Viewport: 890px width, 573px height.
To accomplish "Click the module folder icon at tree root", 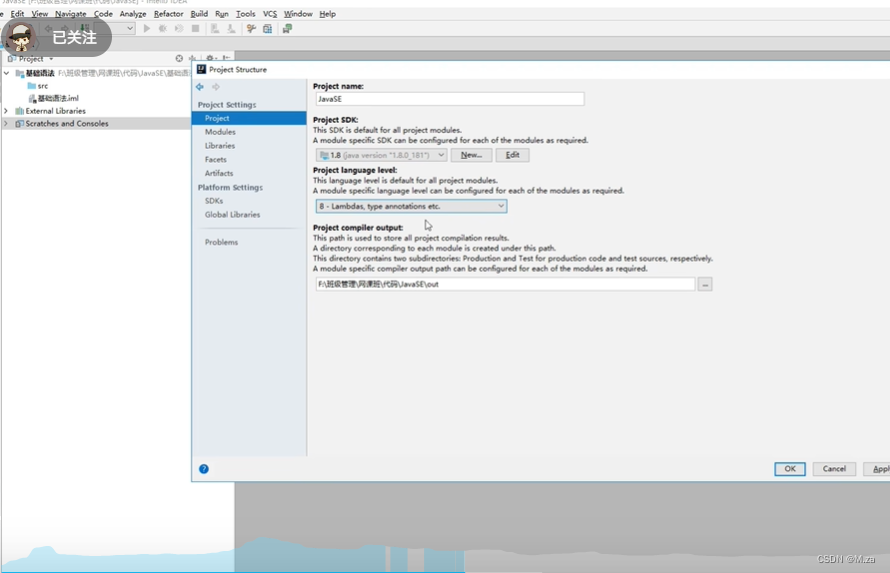I will click(19, 73).
